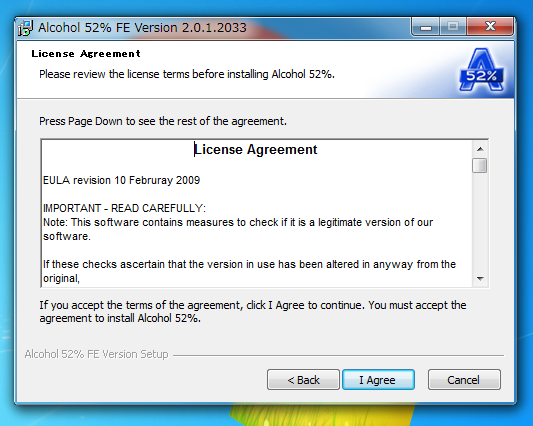Accept the license with I Agree
Screen dimensions: 533x426
point(378,379)
